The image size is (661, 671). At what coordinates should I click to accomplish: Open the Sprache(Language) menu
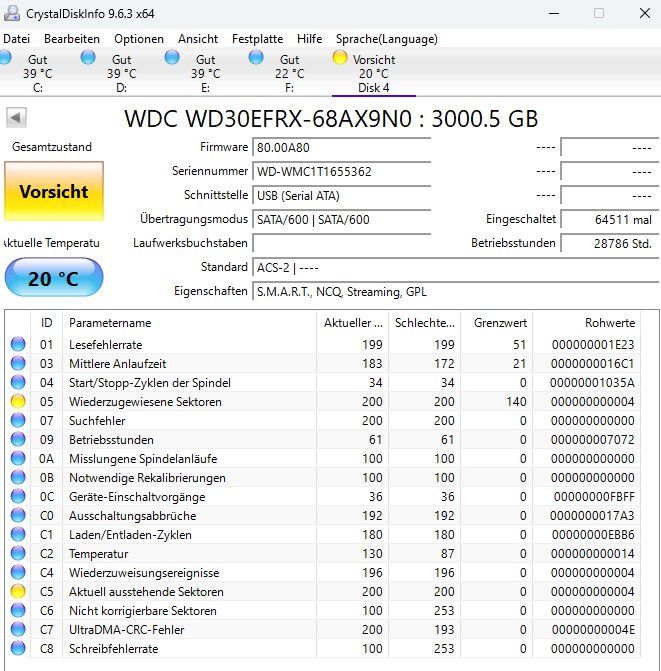(x=386, y=39)
